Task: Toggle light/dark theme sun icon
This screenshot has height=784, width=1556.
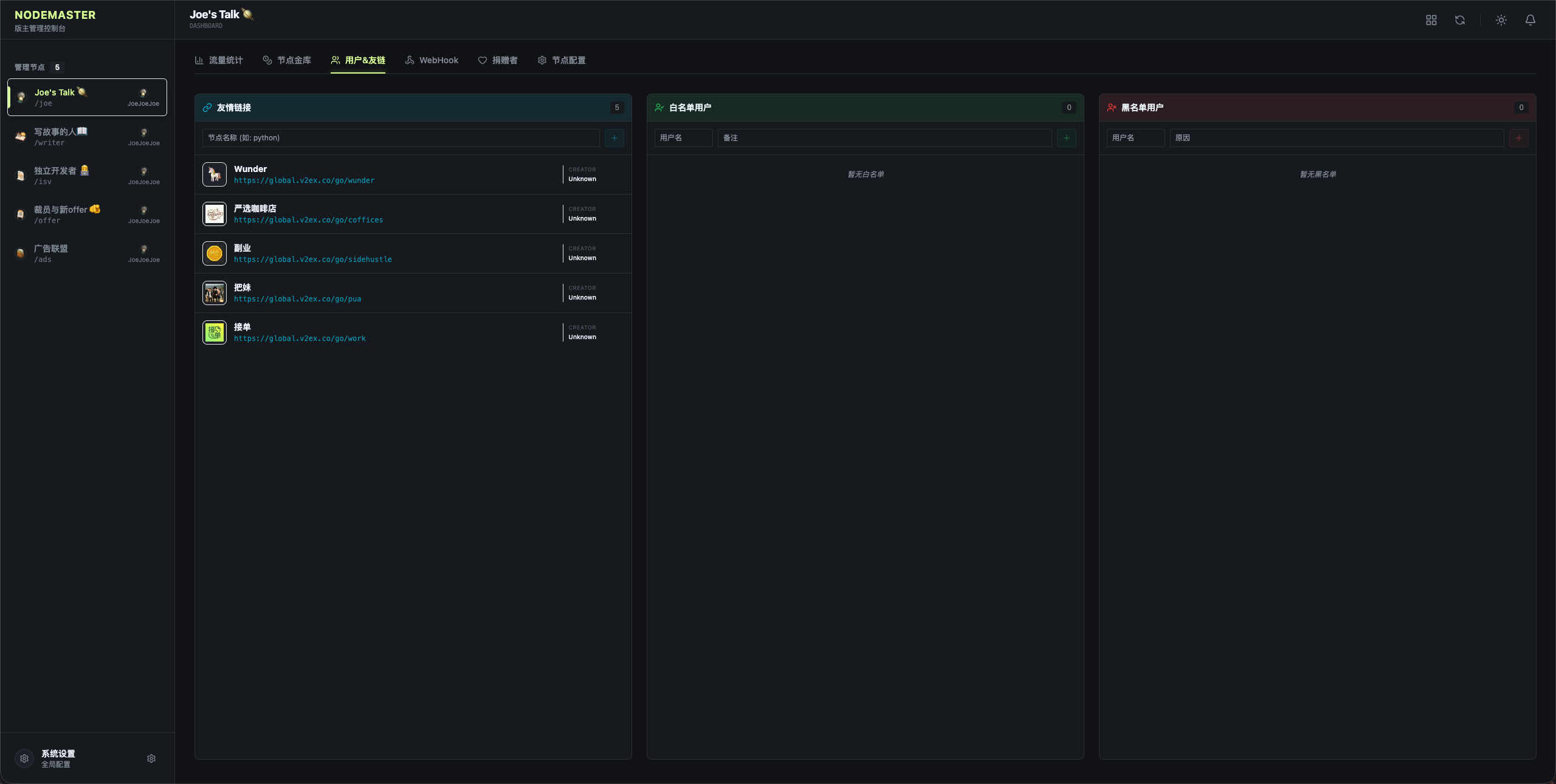Action: [1501, 20]
